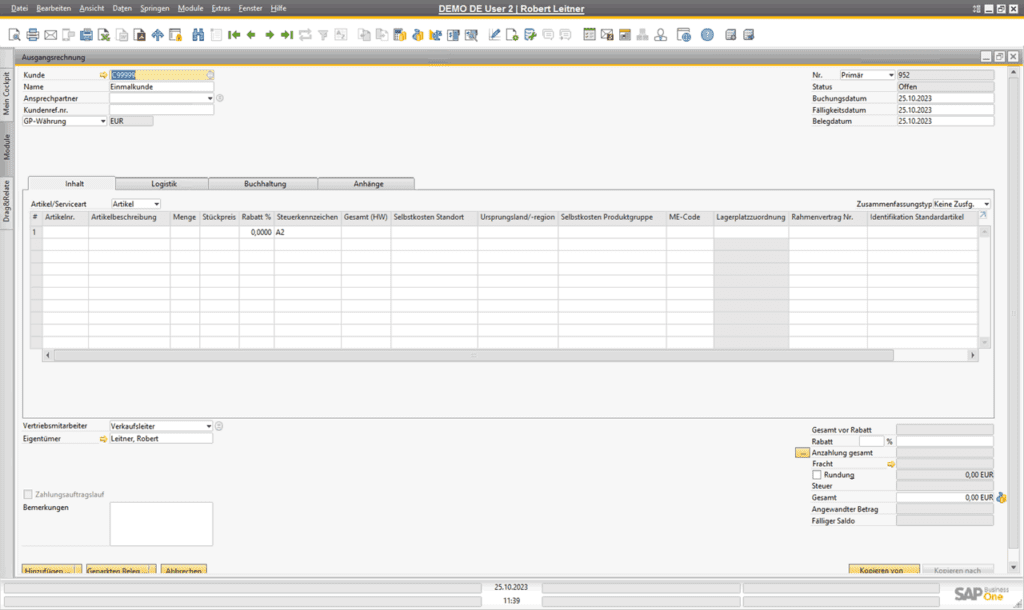Go to previous record green arrow
The width and height of the screenshot is (1024, 610).
[251, 35]
